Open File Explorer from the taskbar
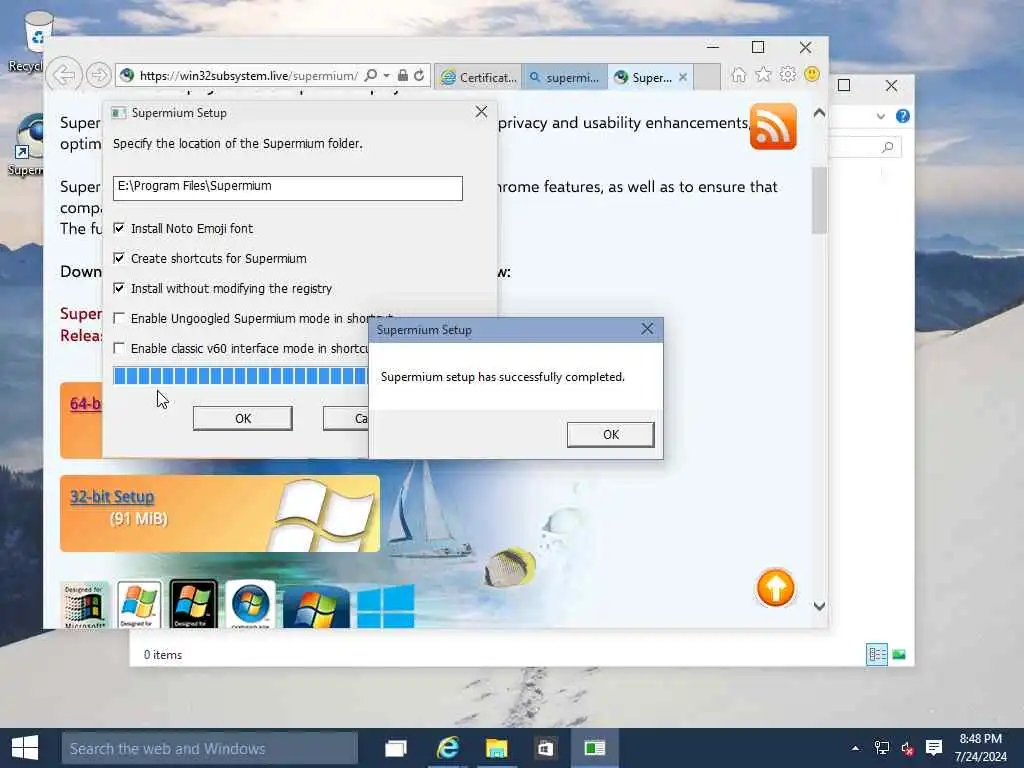1024x768 pixels. click(x=496, y=748)
